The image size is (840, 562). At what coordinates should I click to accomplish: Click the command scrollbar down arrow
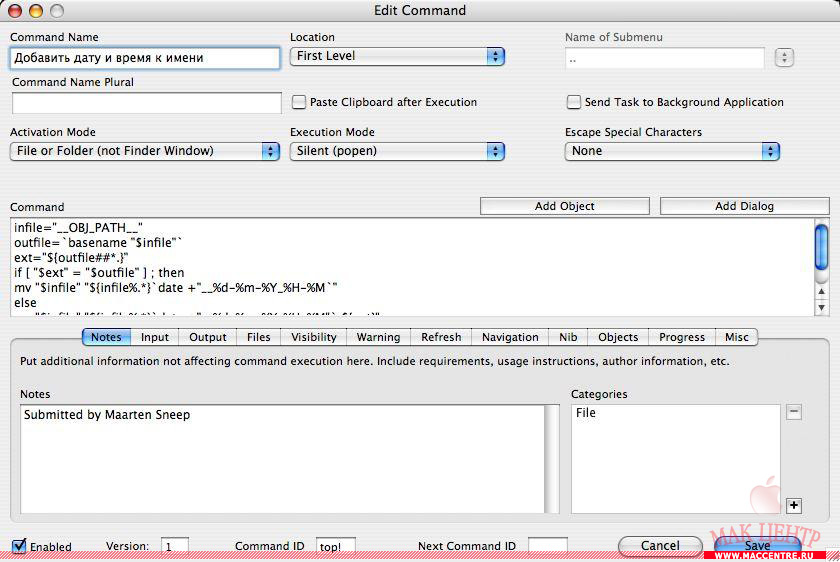pyautogui.click(x=821, y=308)
